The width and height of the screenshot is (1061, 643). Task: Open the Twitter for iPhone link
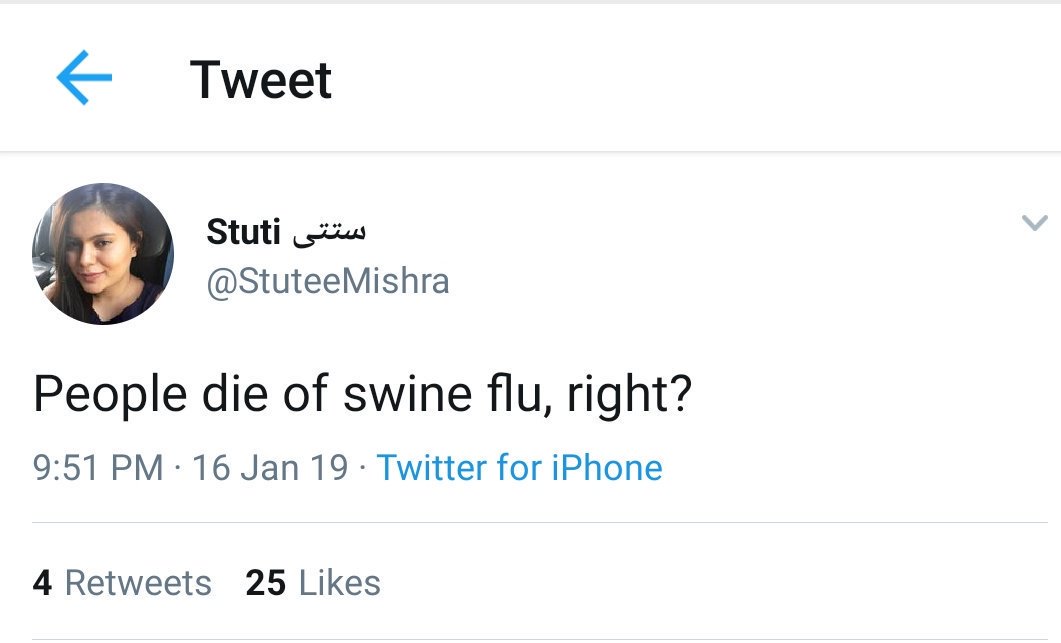click(519, 468)
